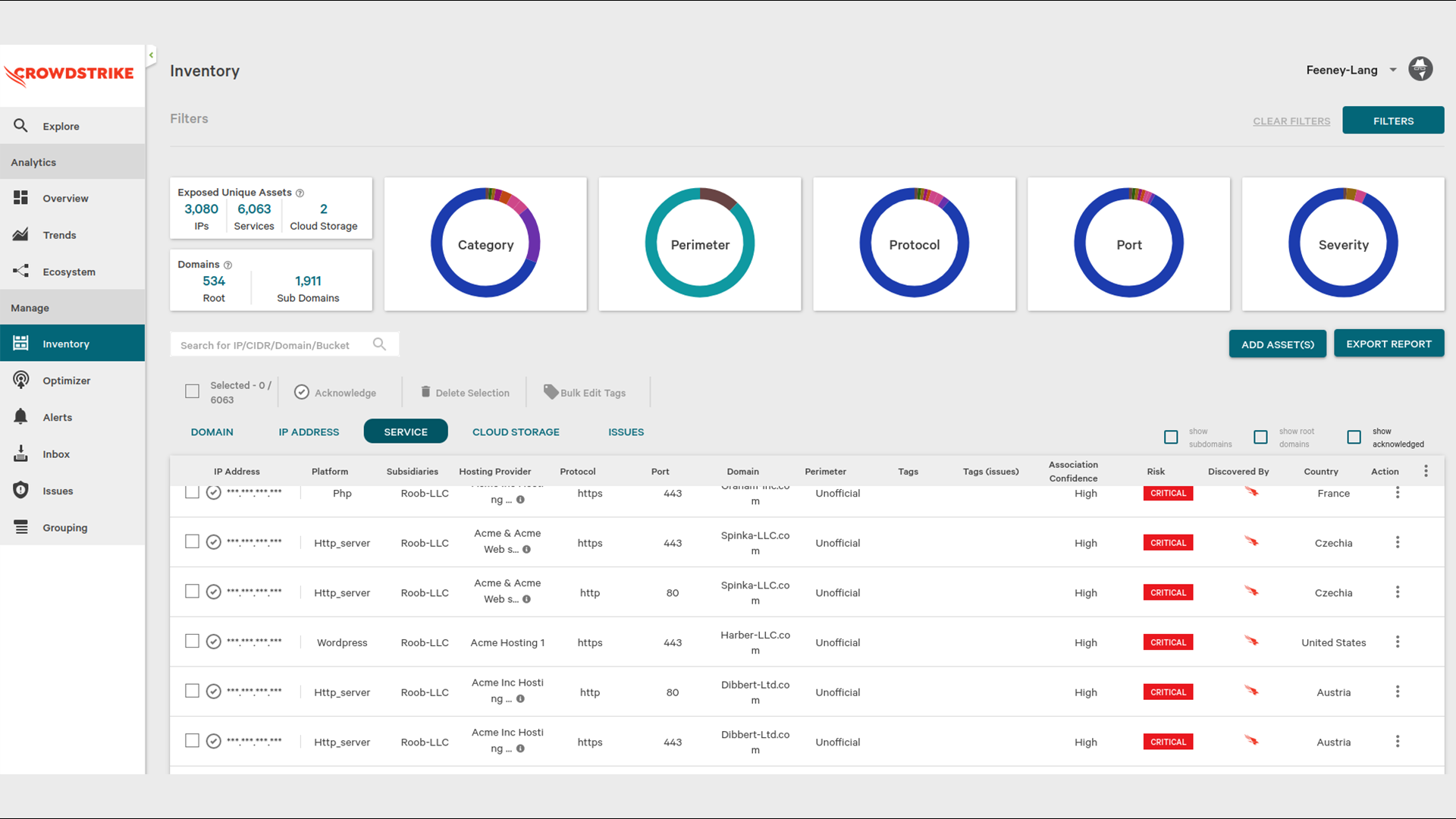Screen dimensions: 1456x819
Task: Check the Php row checkbox
Action: point(192,492)
